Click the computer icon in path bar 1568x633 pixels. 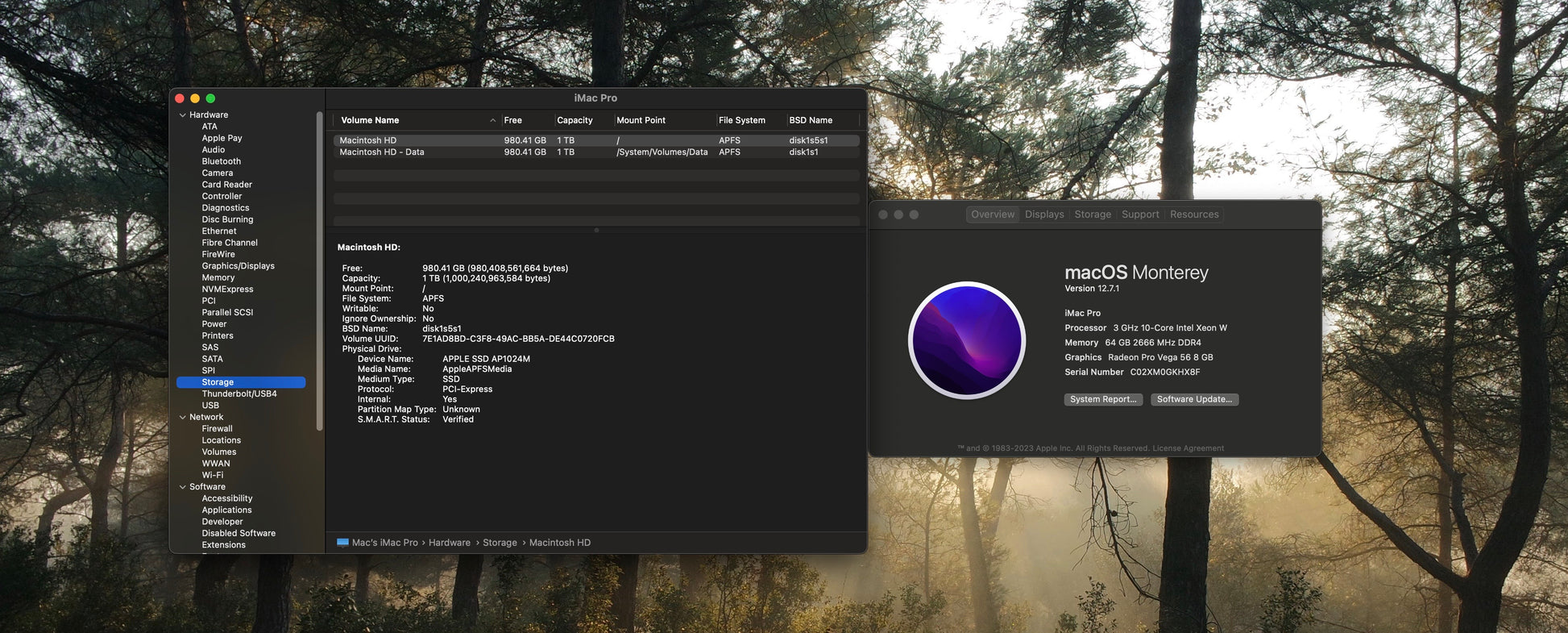point(342,543)
